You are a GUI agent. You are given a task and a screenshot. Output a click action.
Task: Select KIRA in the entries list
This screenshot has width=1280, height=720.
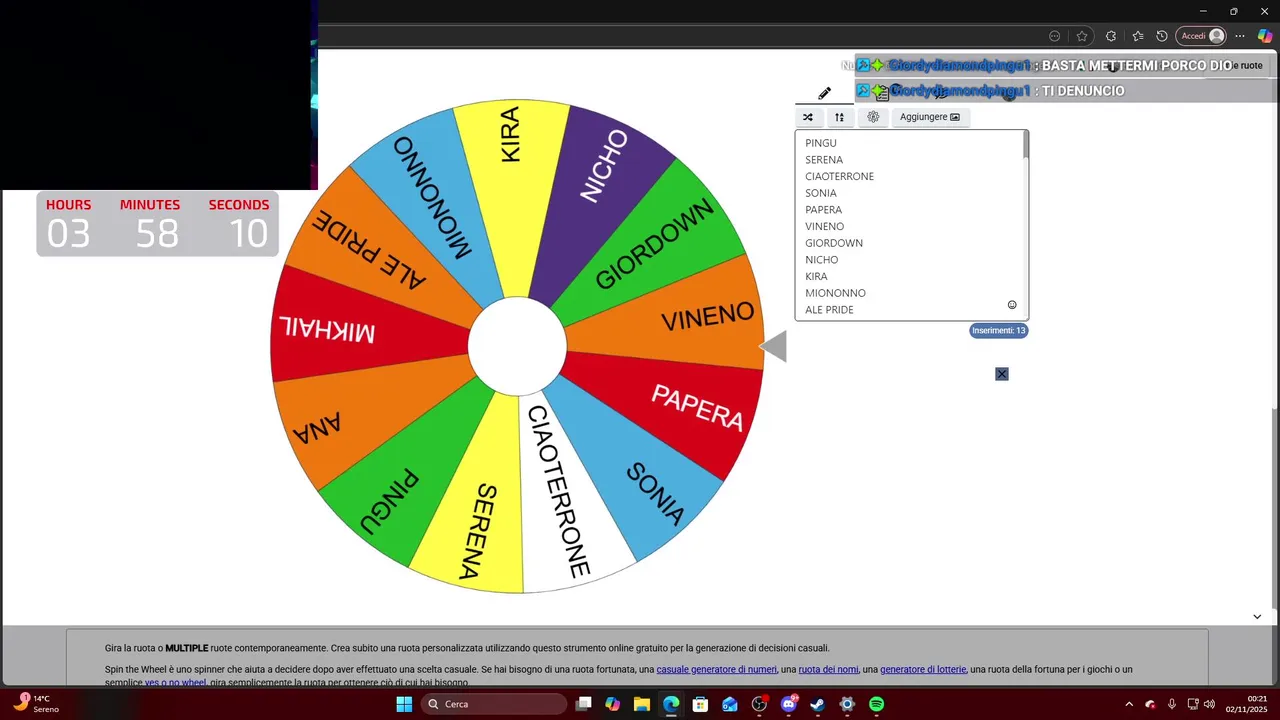pos(816,276)
